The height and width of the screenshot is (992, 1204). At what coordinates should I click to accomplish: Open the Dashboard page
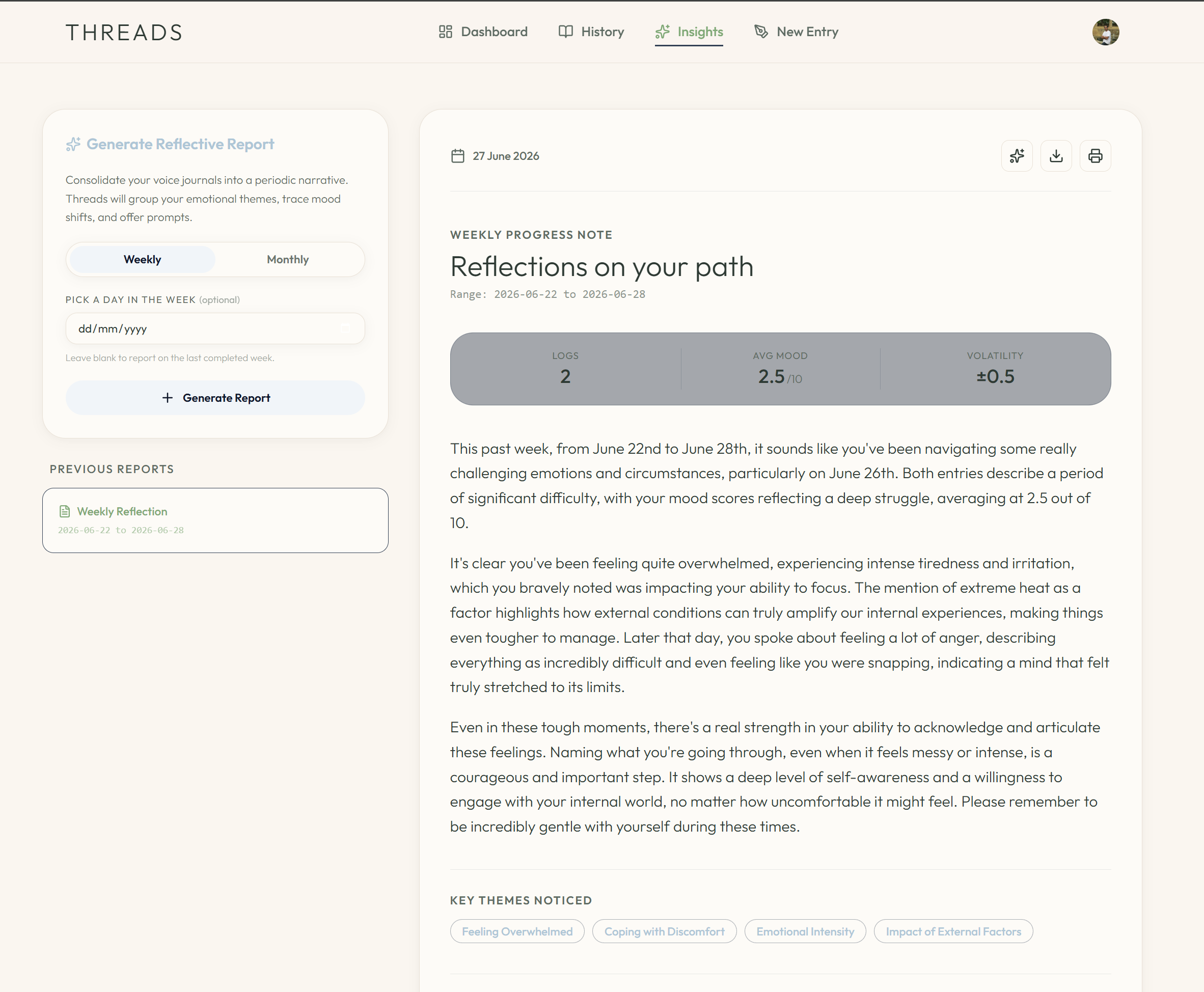[483, 32]
